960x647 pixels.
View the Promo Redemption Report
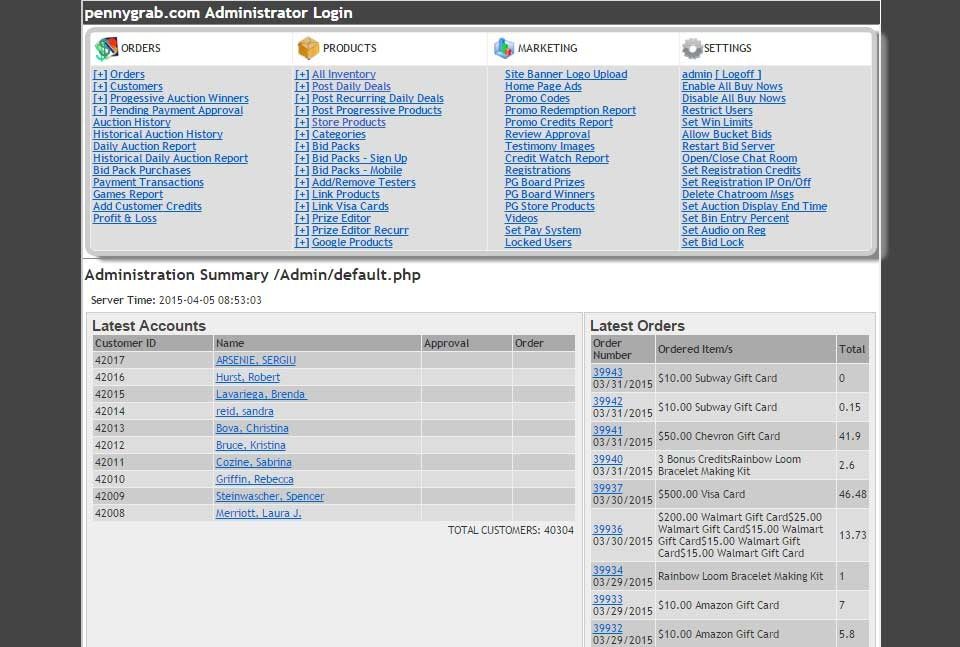click(x=571, y=110)
